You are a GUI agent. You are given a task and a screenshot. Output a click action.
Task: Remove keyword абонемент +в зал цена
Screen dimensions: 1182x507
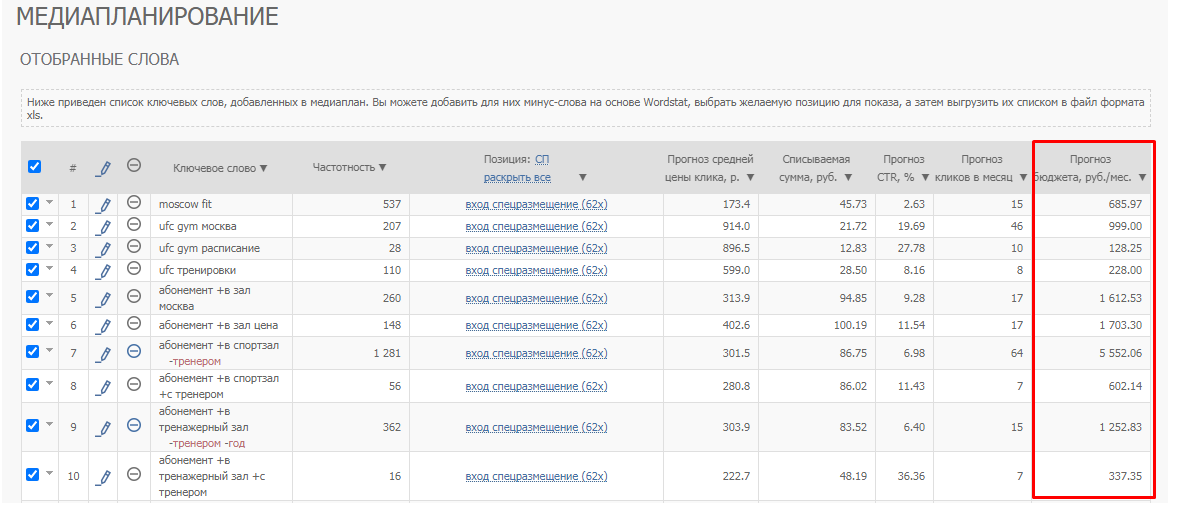[x=134, y=325]
